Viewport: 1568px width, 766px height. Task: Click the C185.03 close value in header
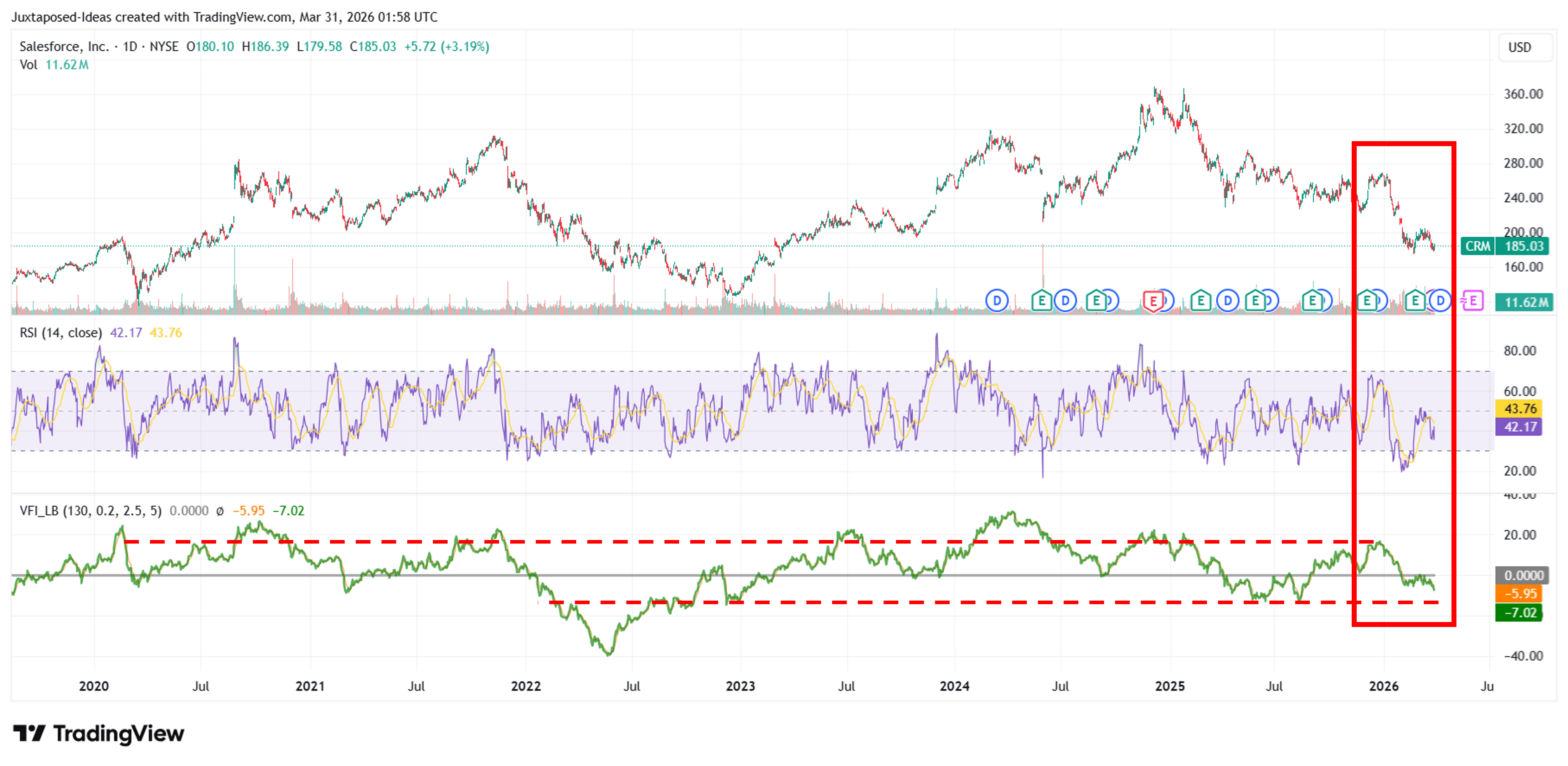372,47
